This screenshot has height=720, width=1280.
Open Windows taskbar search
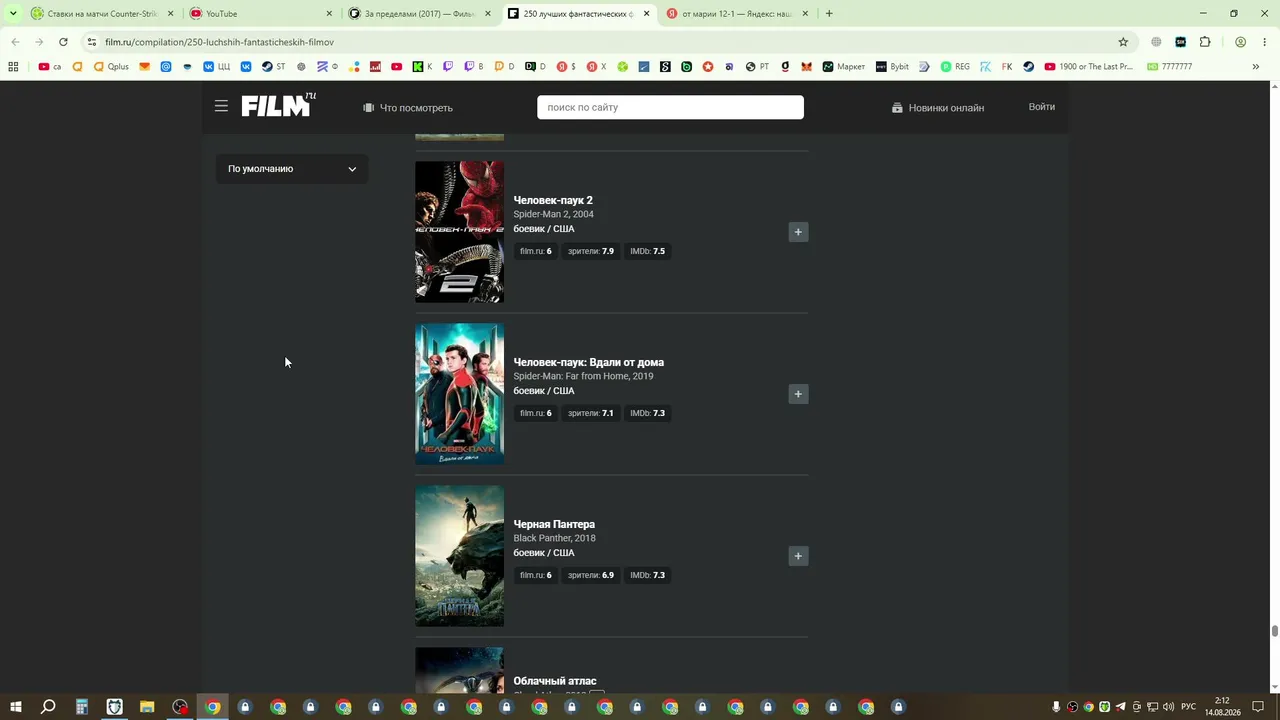point(48,707)
